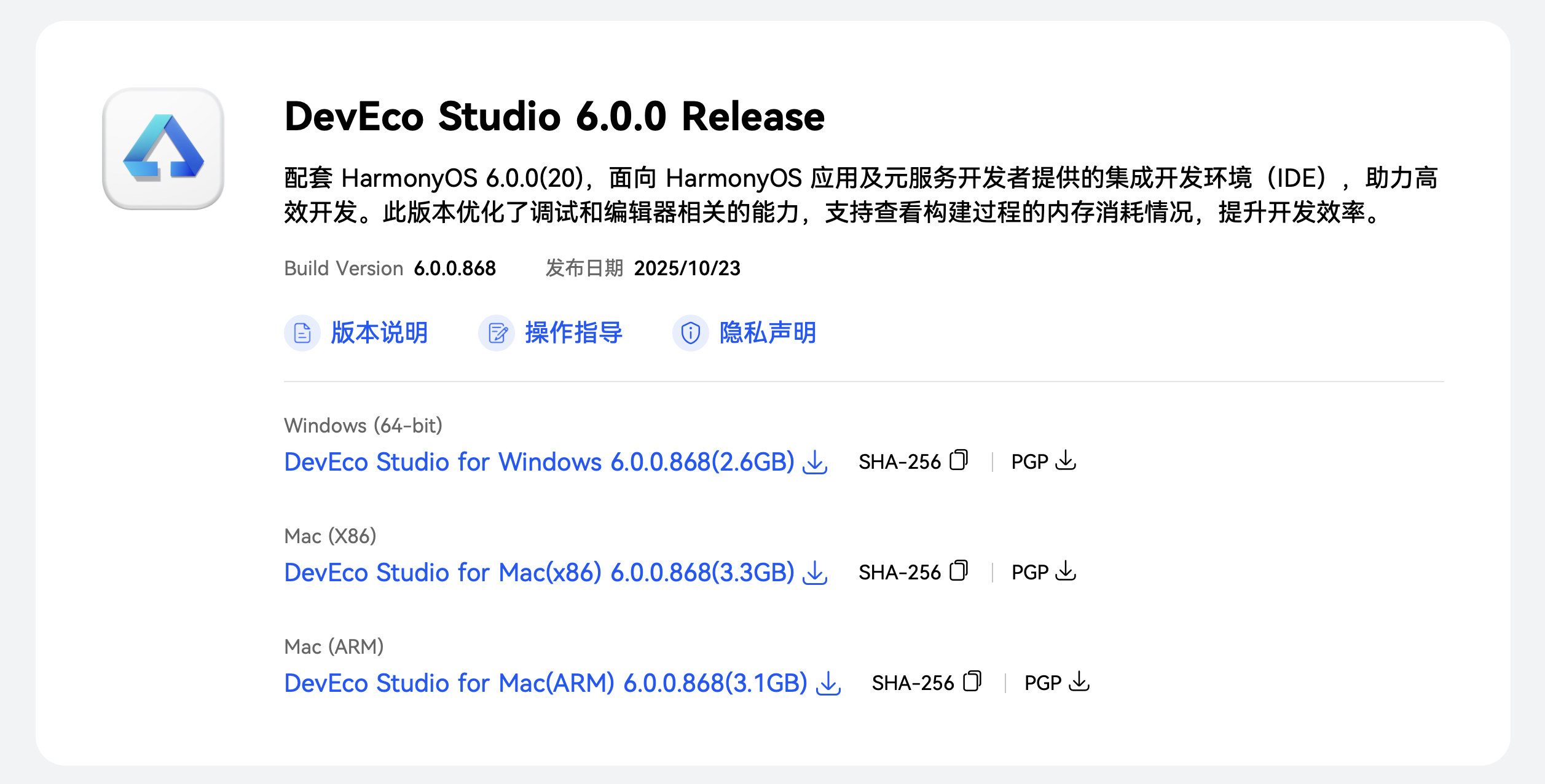Image resolution: width=1545 pixels, height=784 pixels.
Task: Download DevEco Studio for Mac(x86) 6.0.0.868
Action: click(539, 573)
